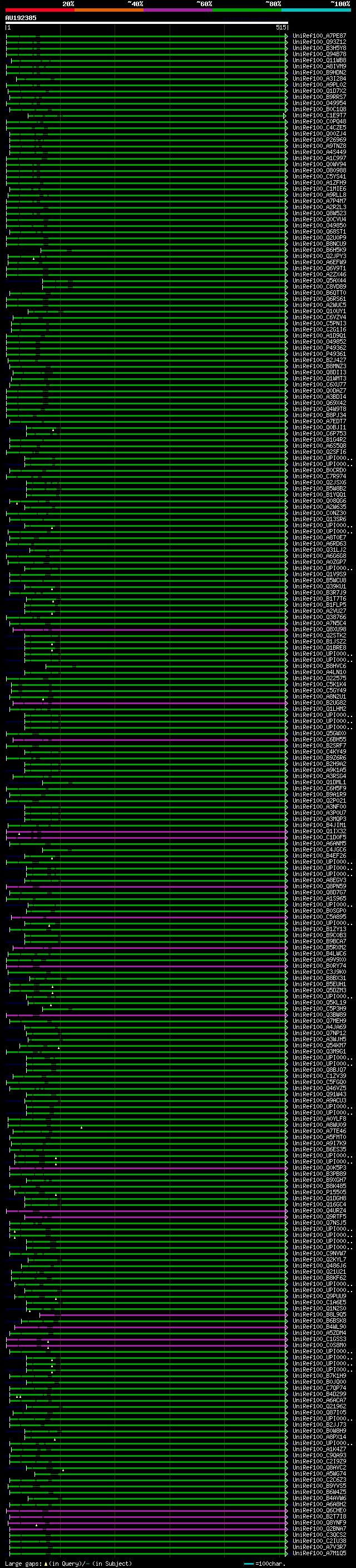Select the UniRef100_A4LN10 row label
This screenshot has width=356, height=1568.
click(319, 672)
